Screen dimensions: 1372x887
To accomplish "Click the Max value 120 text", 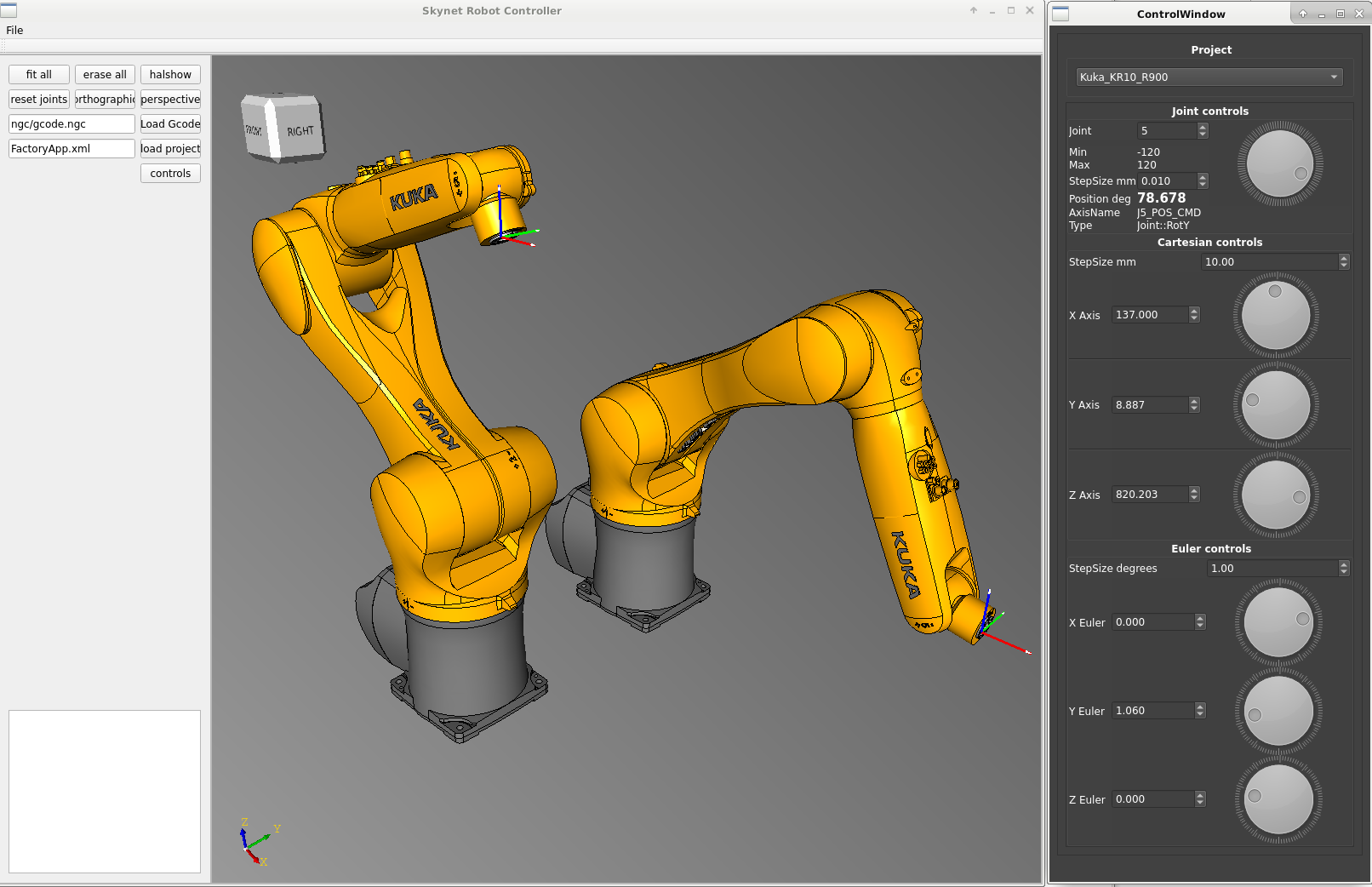I will tap(1146, 165).
